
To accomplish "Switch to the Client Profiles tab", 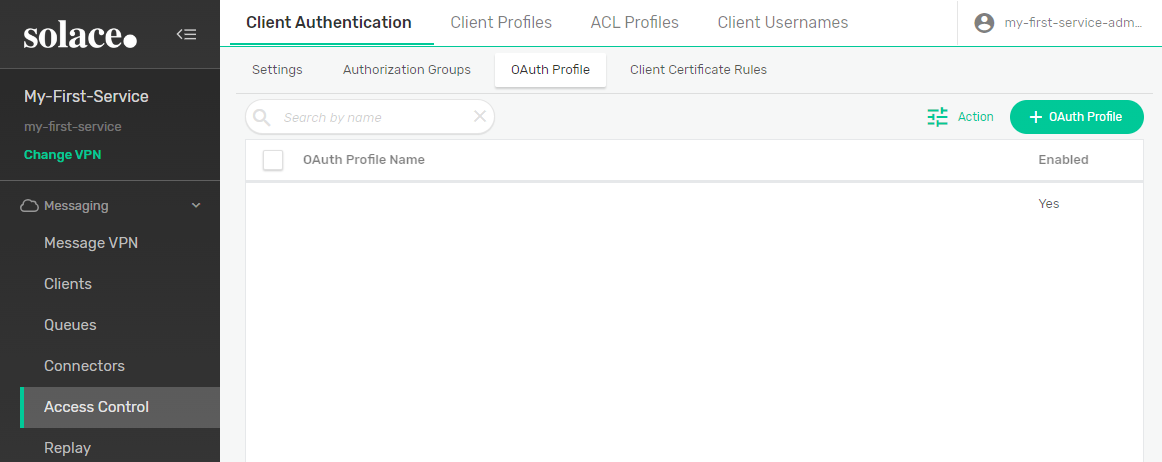I will pos(501,22).
